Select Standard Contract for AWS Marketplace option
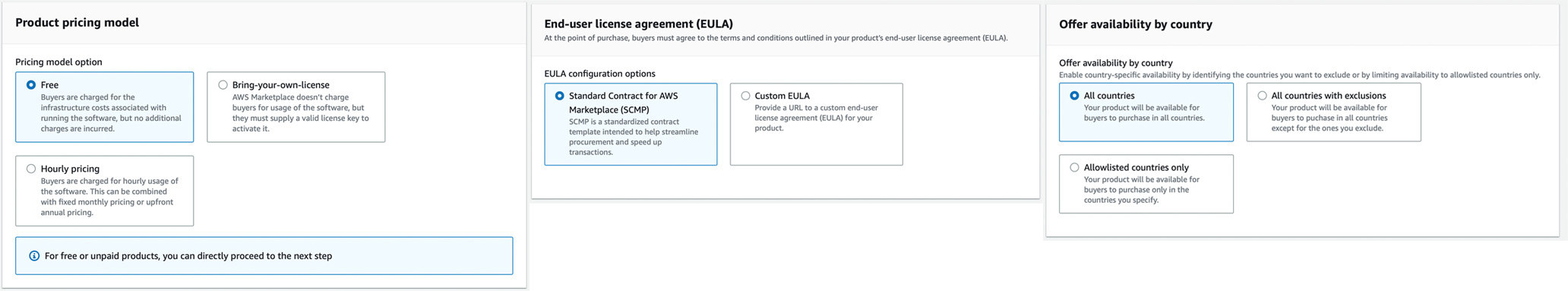 pos(560,96)
